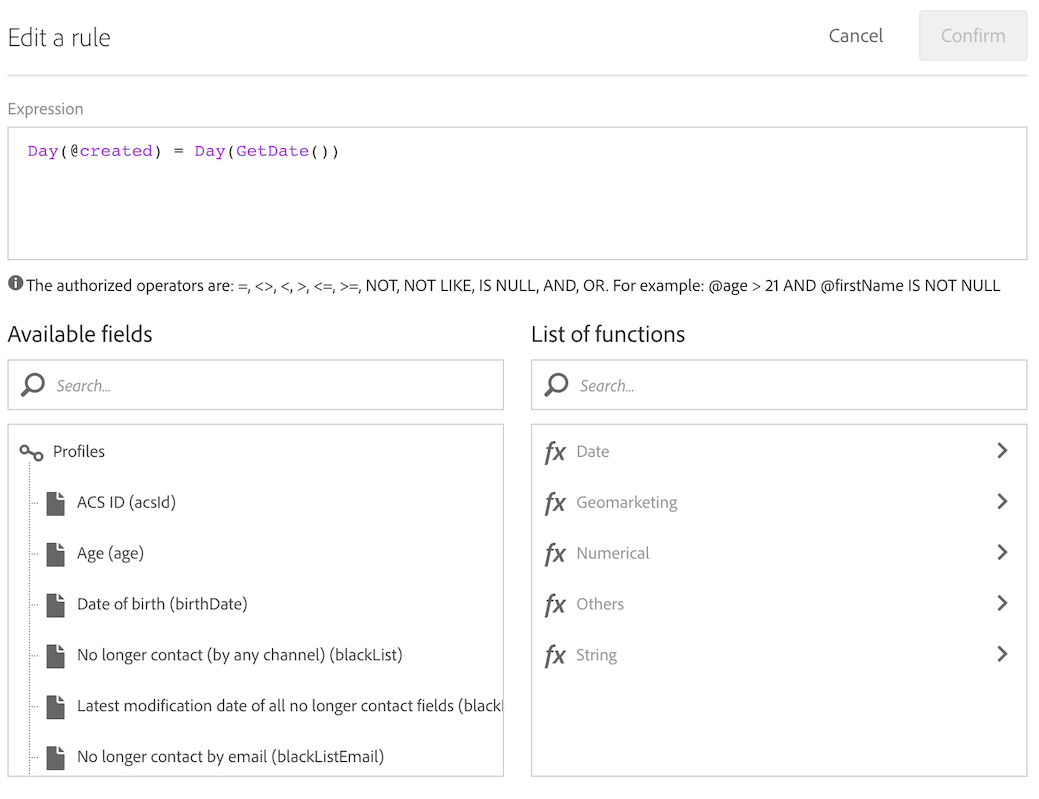Click the Available fields search magnifier icon
This screenshot has height=799, width=1039.
[33, 385]
